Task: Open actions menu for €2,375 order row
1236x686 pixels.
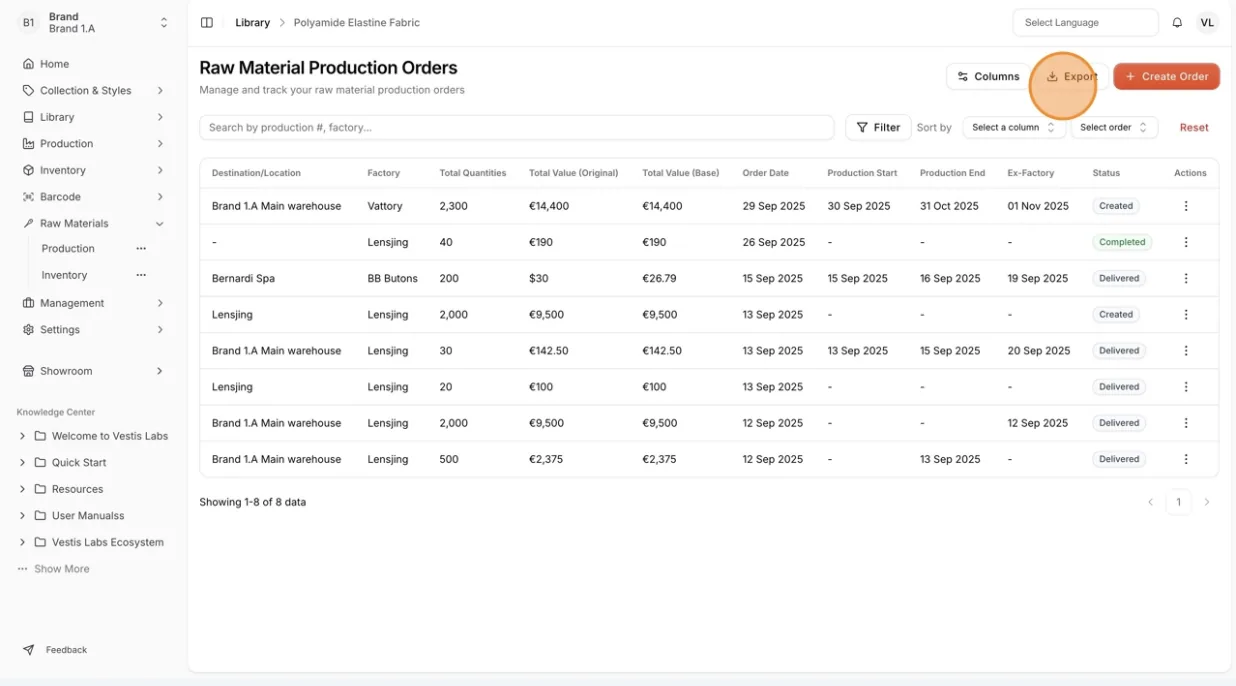Action: pyautogui.click(x=1186, y=459)
